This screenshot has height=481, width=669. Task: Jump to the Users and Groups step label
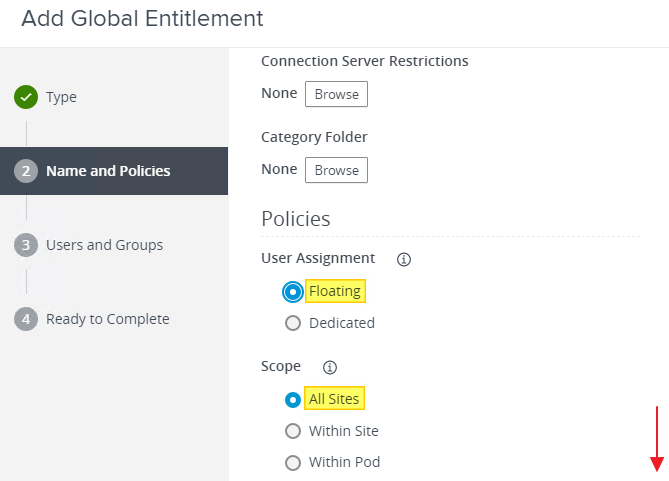104,245
